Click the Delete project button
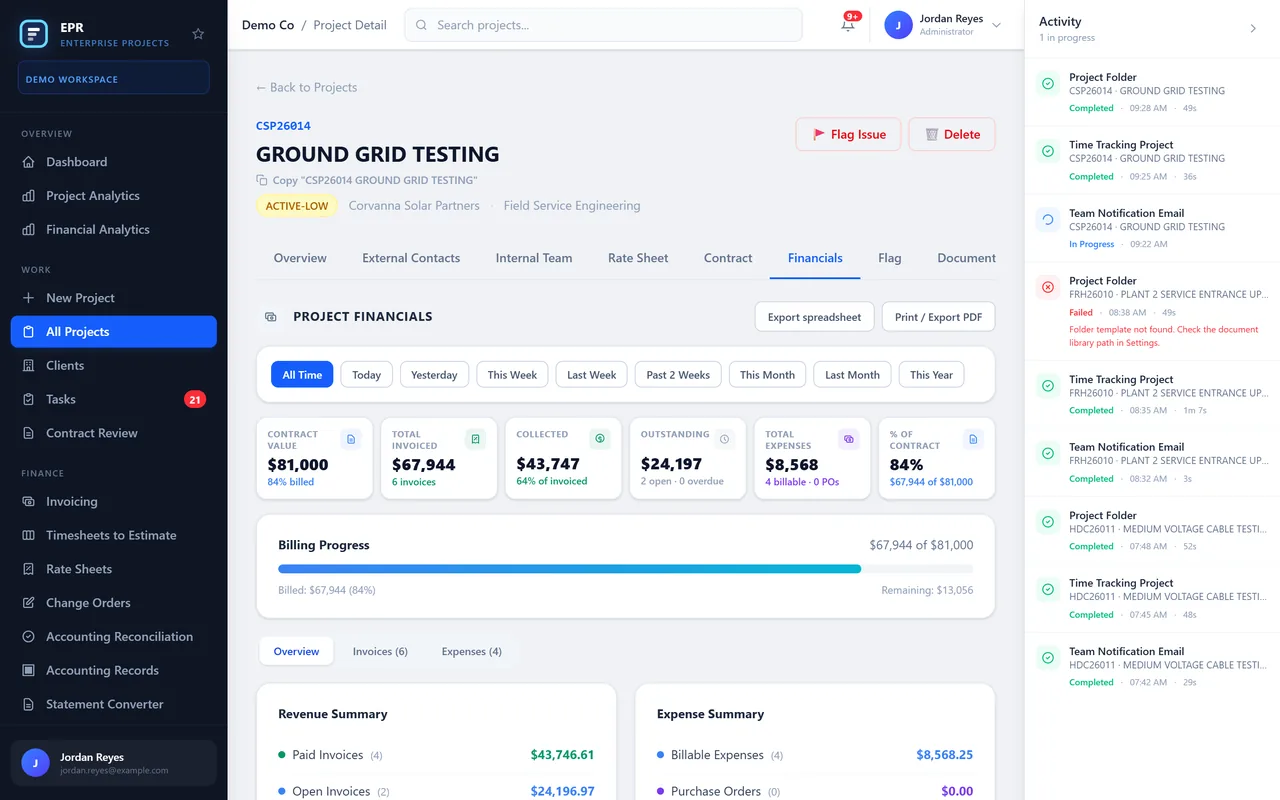This screenshot has height=800, width=1280. coord(952,134)
